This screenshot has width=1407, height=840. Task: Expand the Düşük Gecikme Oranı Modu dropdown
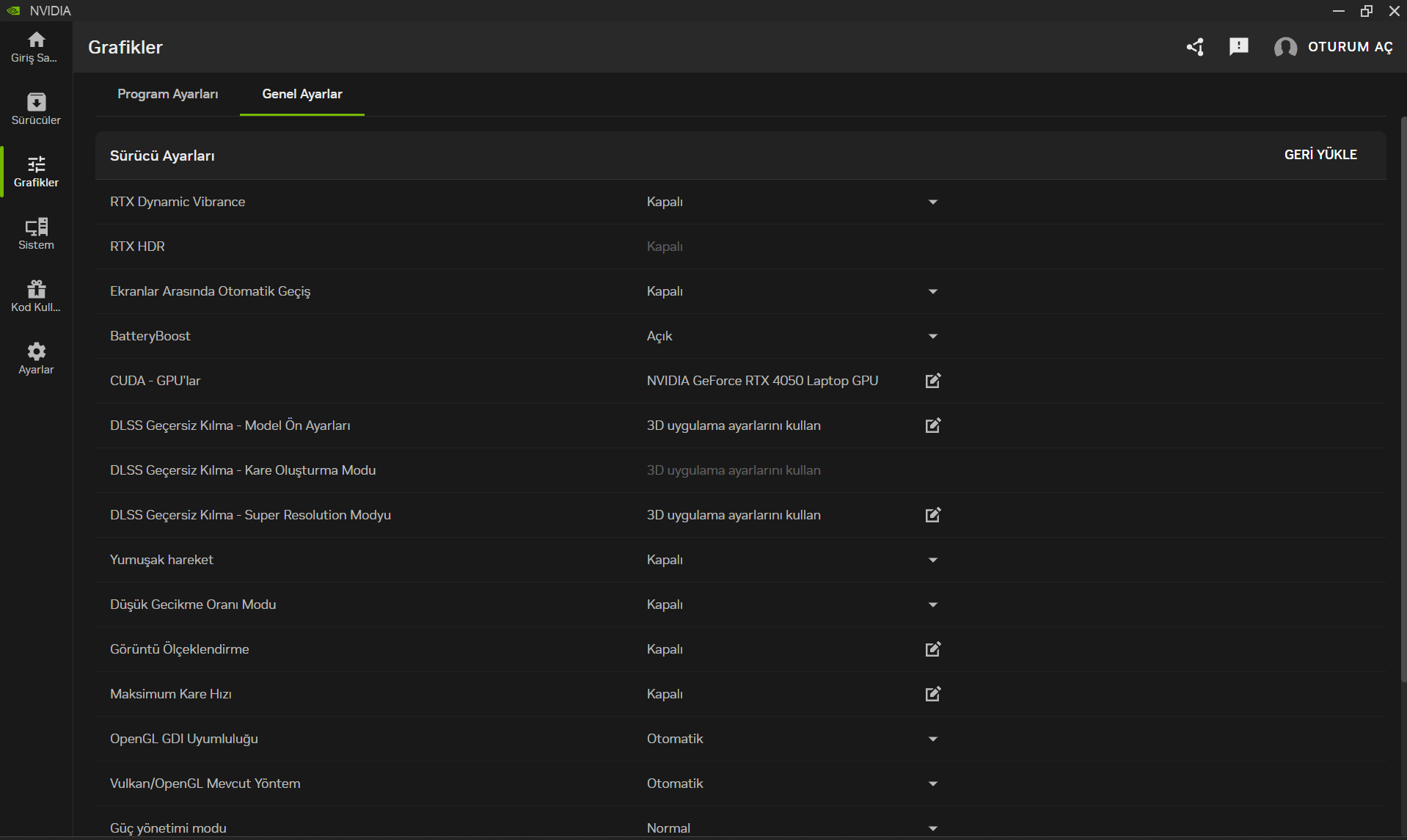coord(932,605)
